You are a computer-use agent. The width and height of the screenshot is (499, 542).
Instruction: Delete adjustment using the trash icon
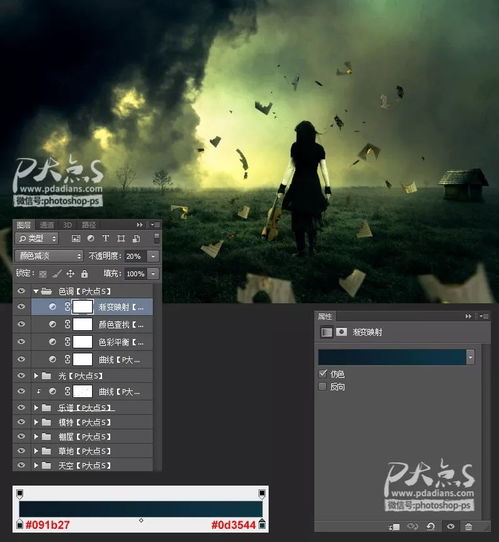tap(468, 526)
